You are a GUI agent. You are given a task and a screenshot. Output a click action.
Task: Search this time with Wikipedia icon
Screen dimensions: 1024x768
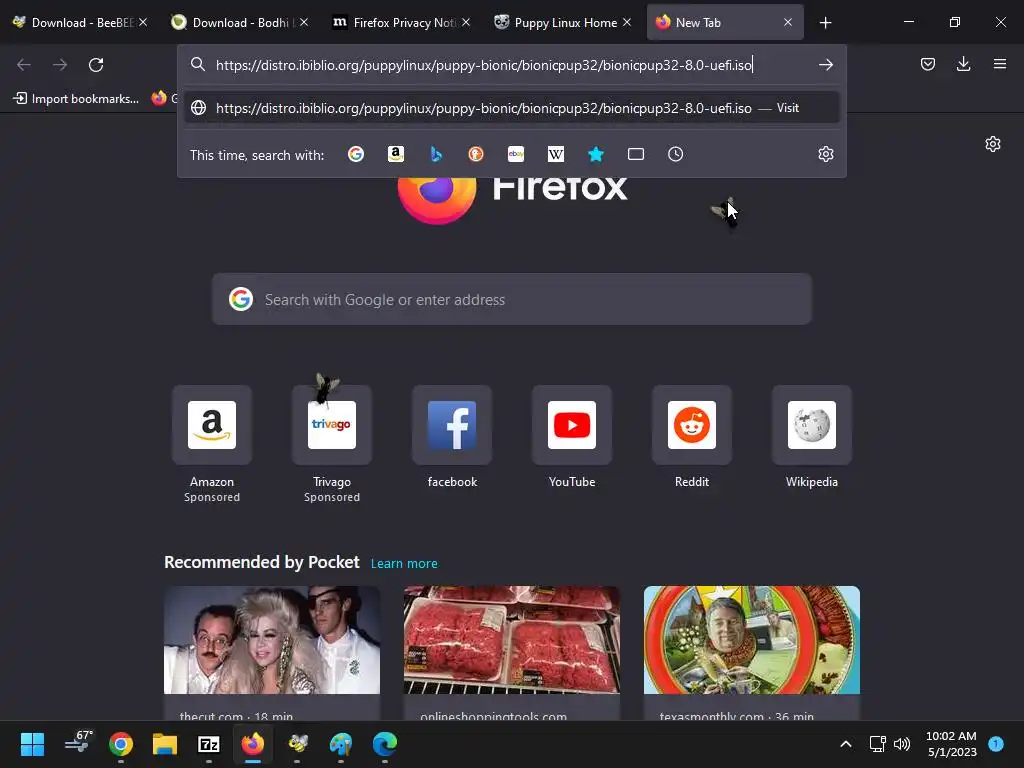pos(556,154)
